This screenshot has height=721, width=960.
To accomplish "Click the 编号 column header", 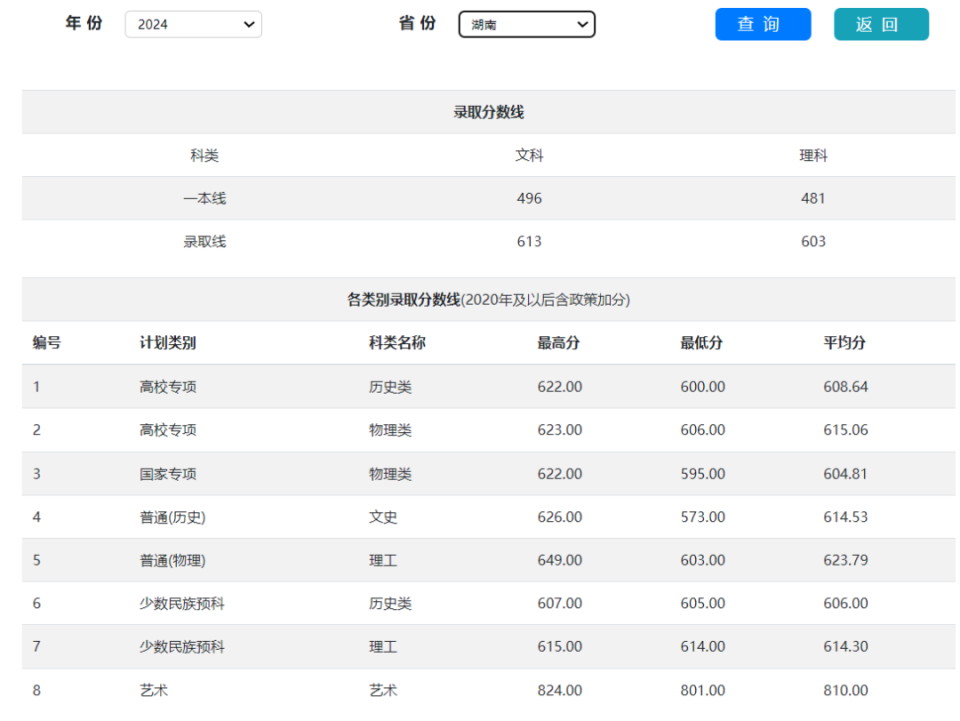I will [47, 343].
